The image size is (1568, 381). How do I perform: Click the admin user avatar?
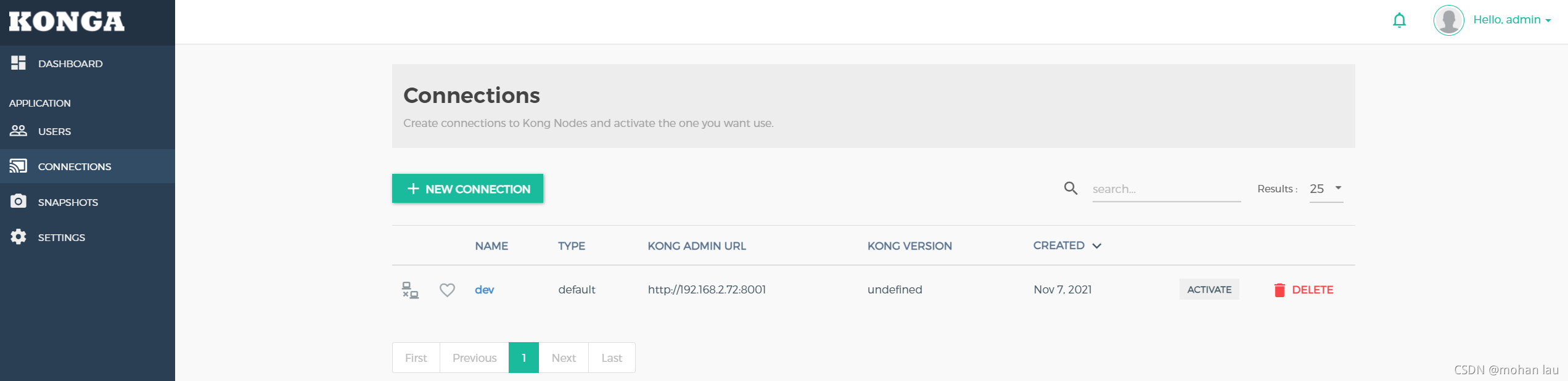[1448, 20]
